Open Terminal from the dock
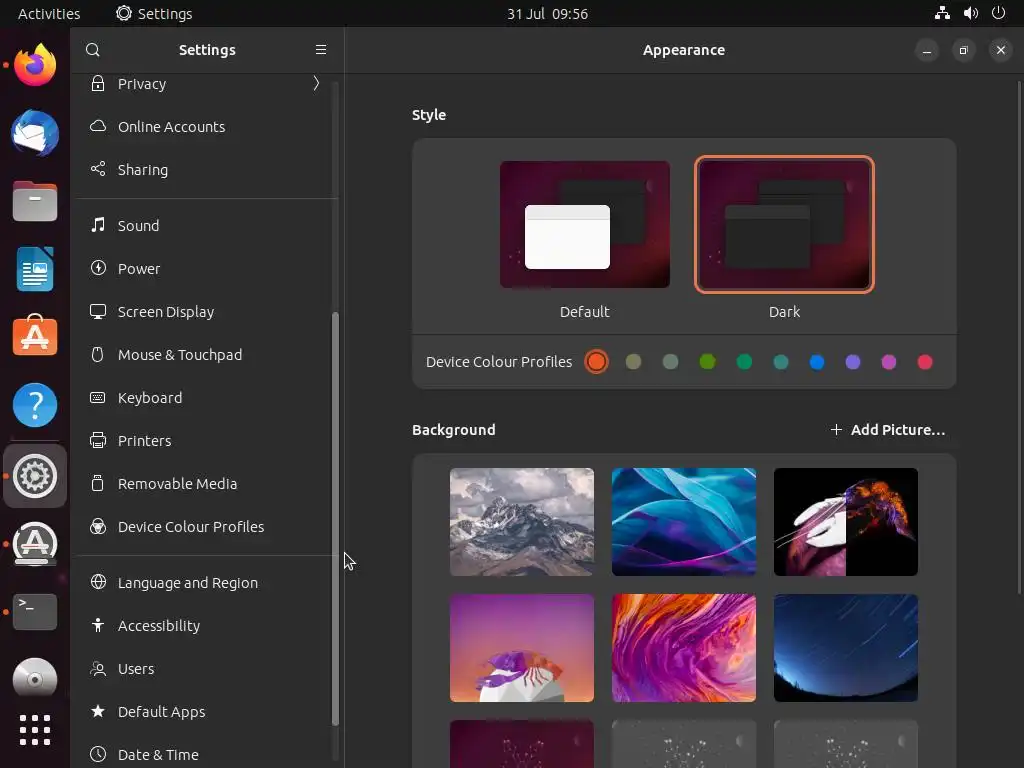The height and width of the screenshot is (768, 1024). tap(35, 612)
